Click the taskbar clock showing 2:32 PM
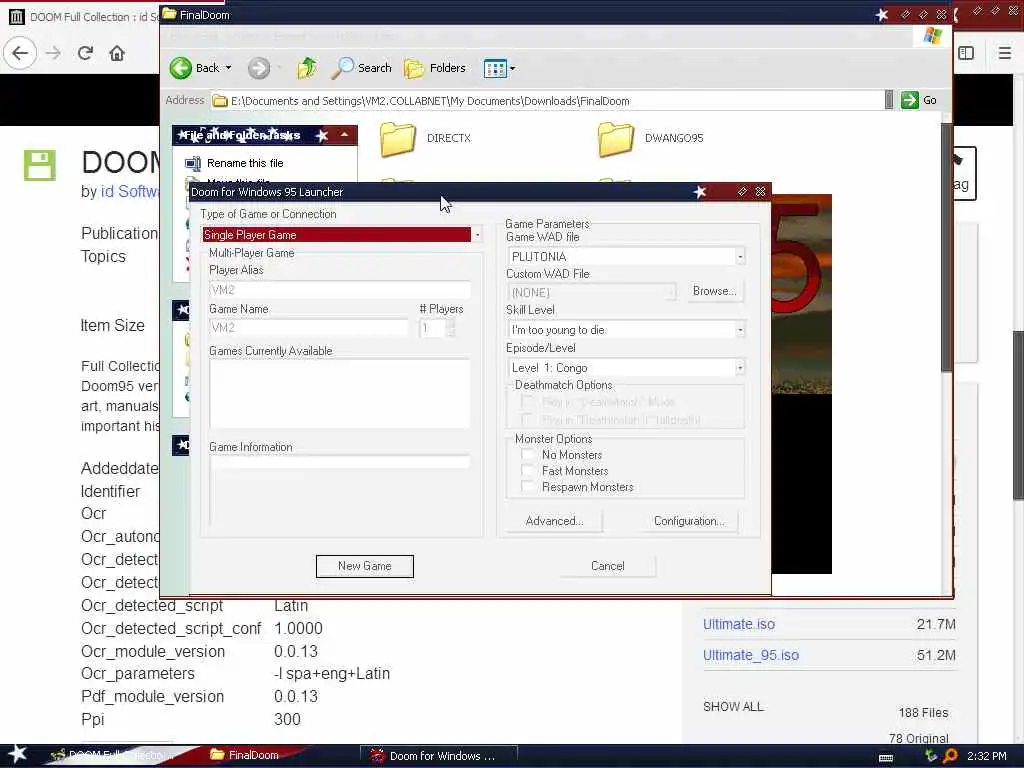This screenshot has width=1024, height=768. [x=986, y=756]
